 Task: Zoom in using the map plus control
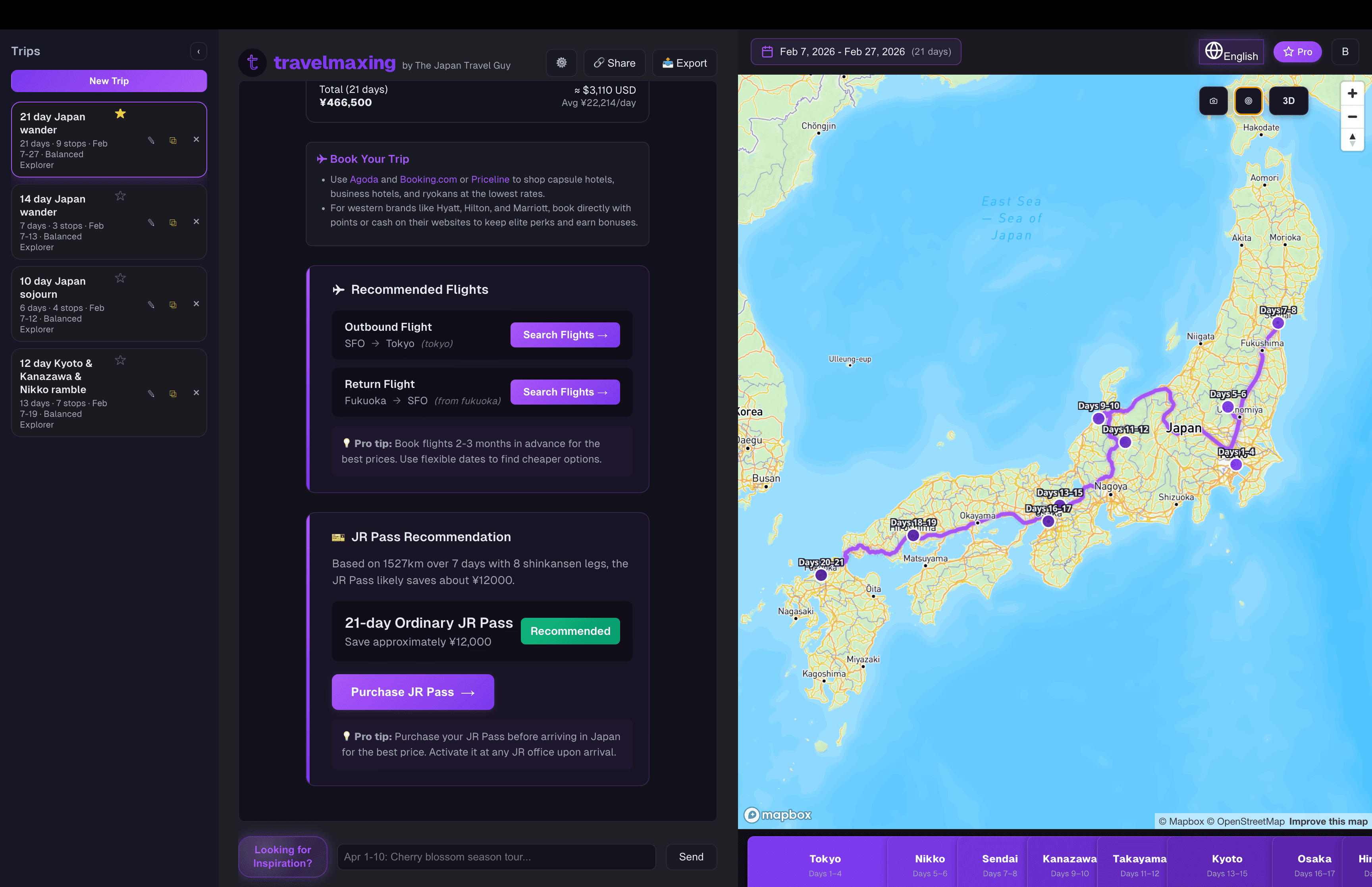(1353, 93)
